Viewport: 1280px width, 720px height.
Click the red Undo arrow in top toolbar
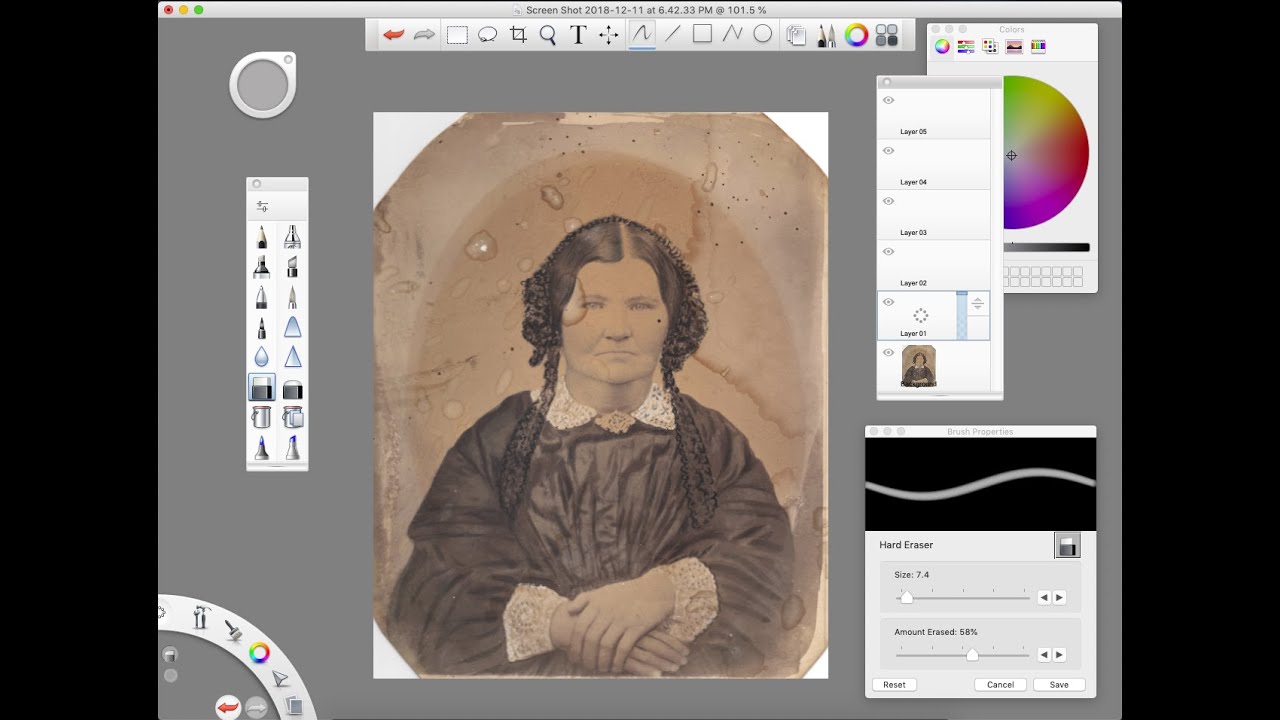point(394,35)
